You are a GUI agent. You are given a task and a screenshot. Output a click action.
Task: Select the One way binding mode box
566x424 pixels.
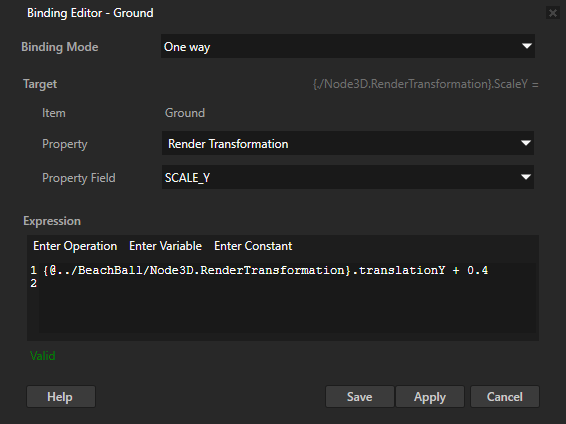coord(348,46)
